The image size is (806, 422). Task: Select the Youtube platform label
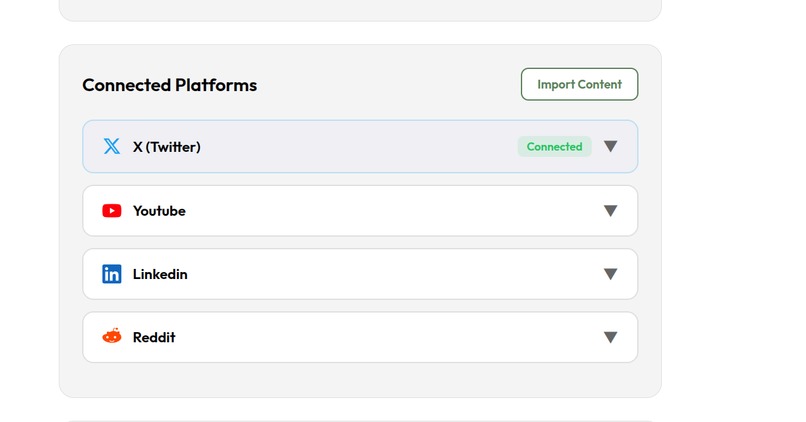pos(159,211)
